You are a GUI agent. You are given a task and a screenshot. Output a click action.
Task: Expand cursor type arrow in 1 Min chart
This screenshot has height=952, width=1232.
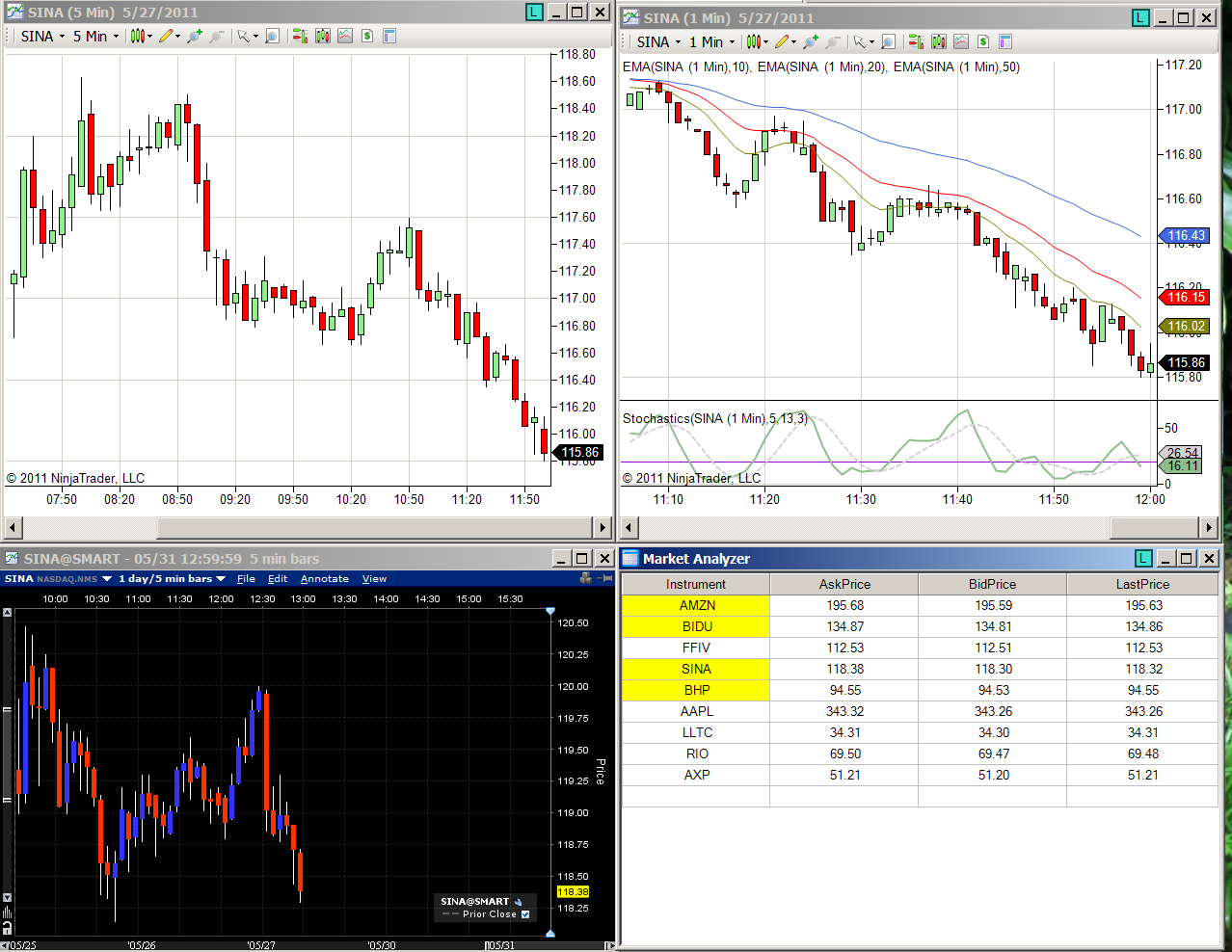point(871,42)
